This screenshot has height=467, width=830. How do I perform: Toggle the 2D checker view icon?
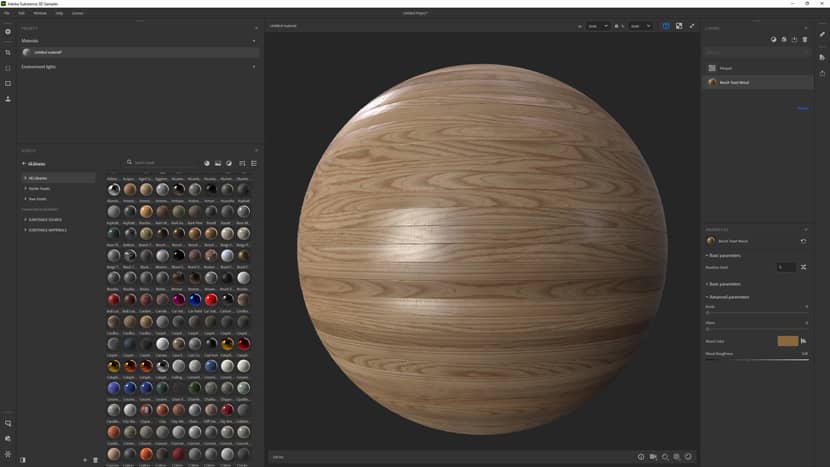tap(679, 26)
